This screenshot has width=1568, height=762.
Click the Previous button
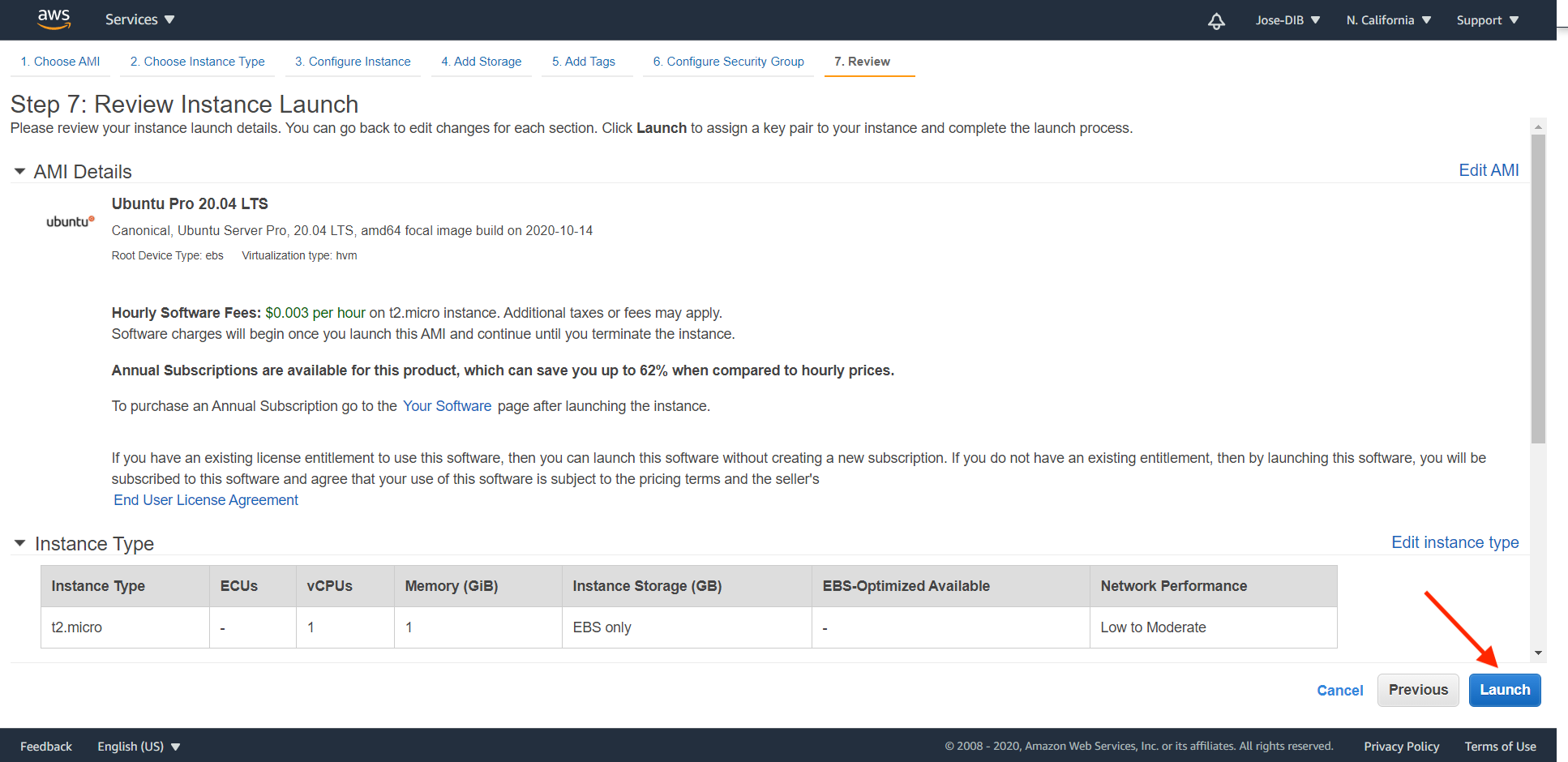pos(1418,690)
